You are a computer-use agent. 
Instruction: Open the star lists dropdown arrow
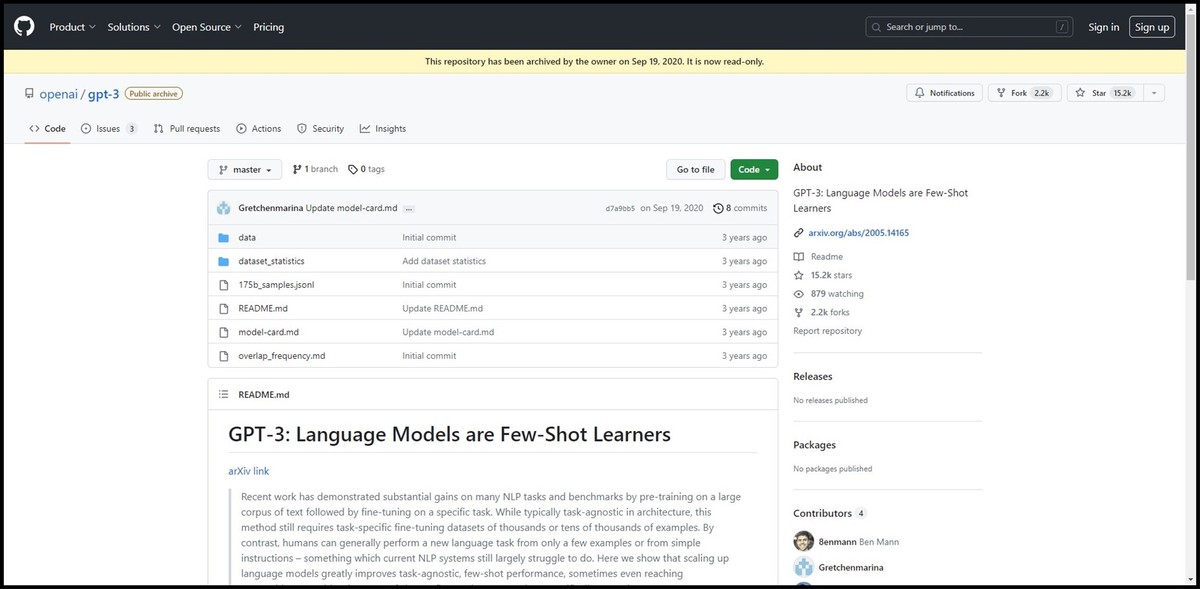1154,93
